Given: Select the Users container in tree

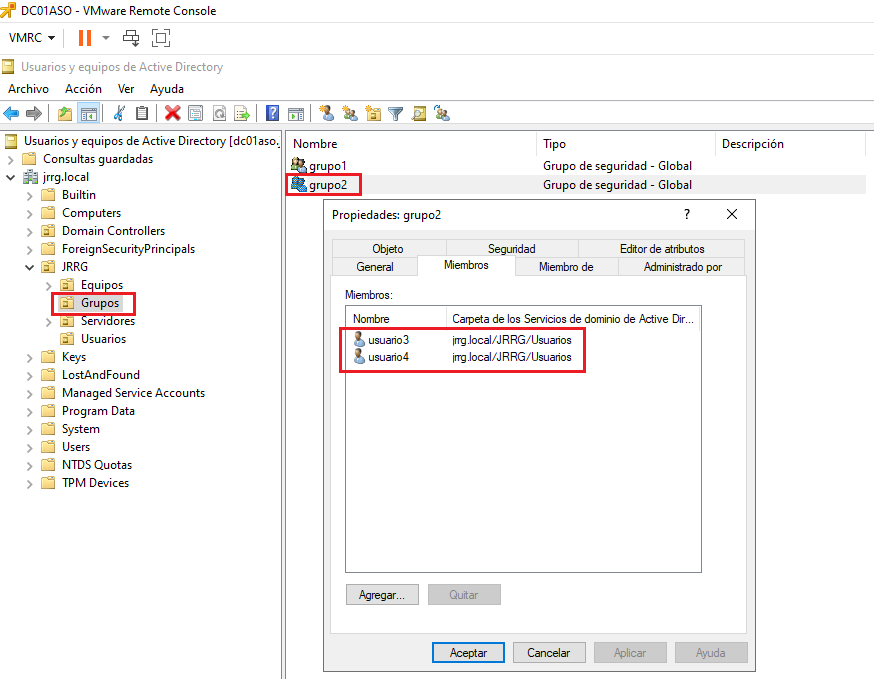Looking at the screenshot, I should [x=76, y=447].
